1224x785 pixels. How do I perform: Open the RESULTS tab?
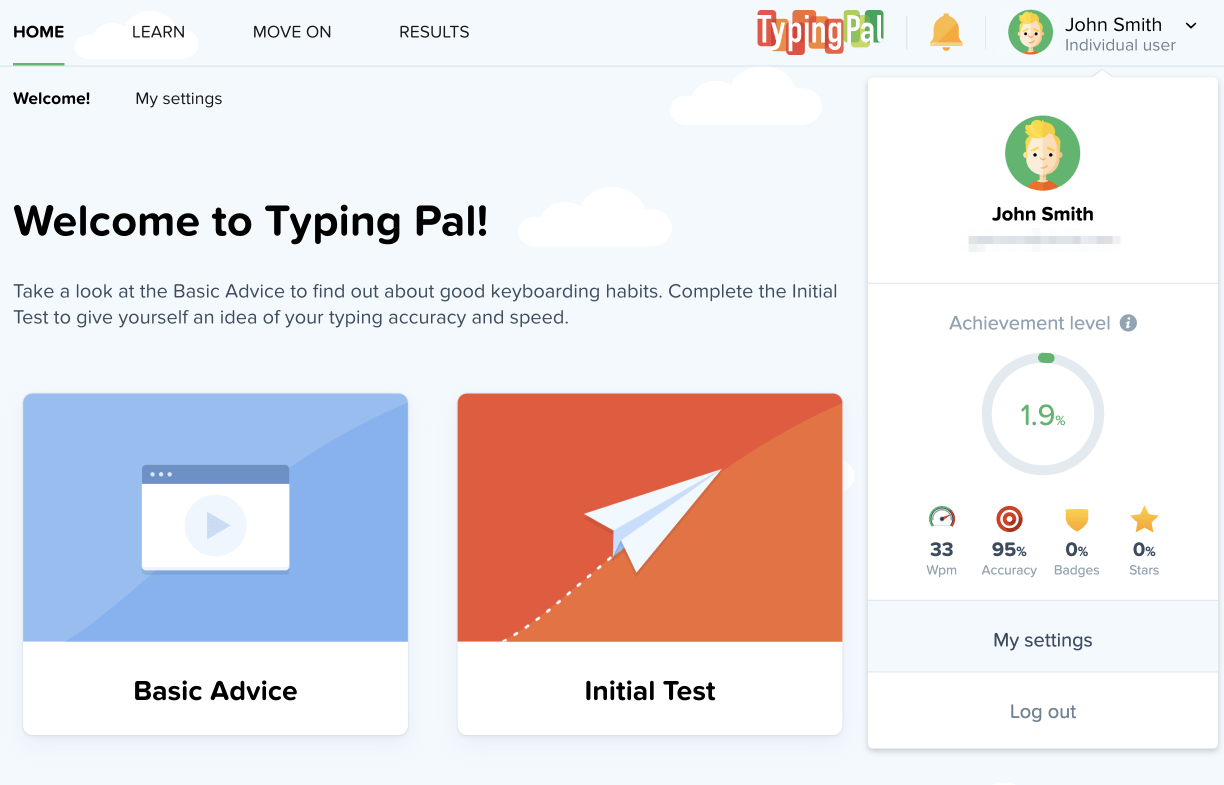coord(434,32)
